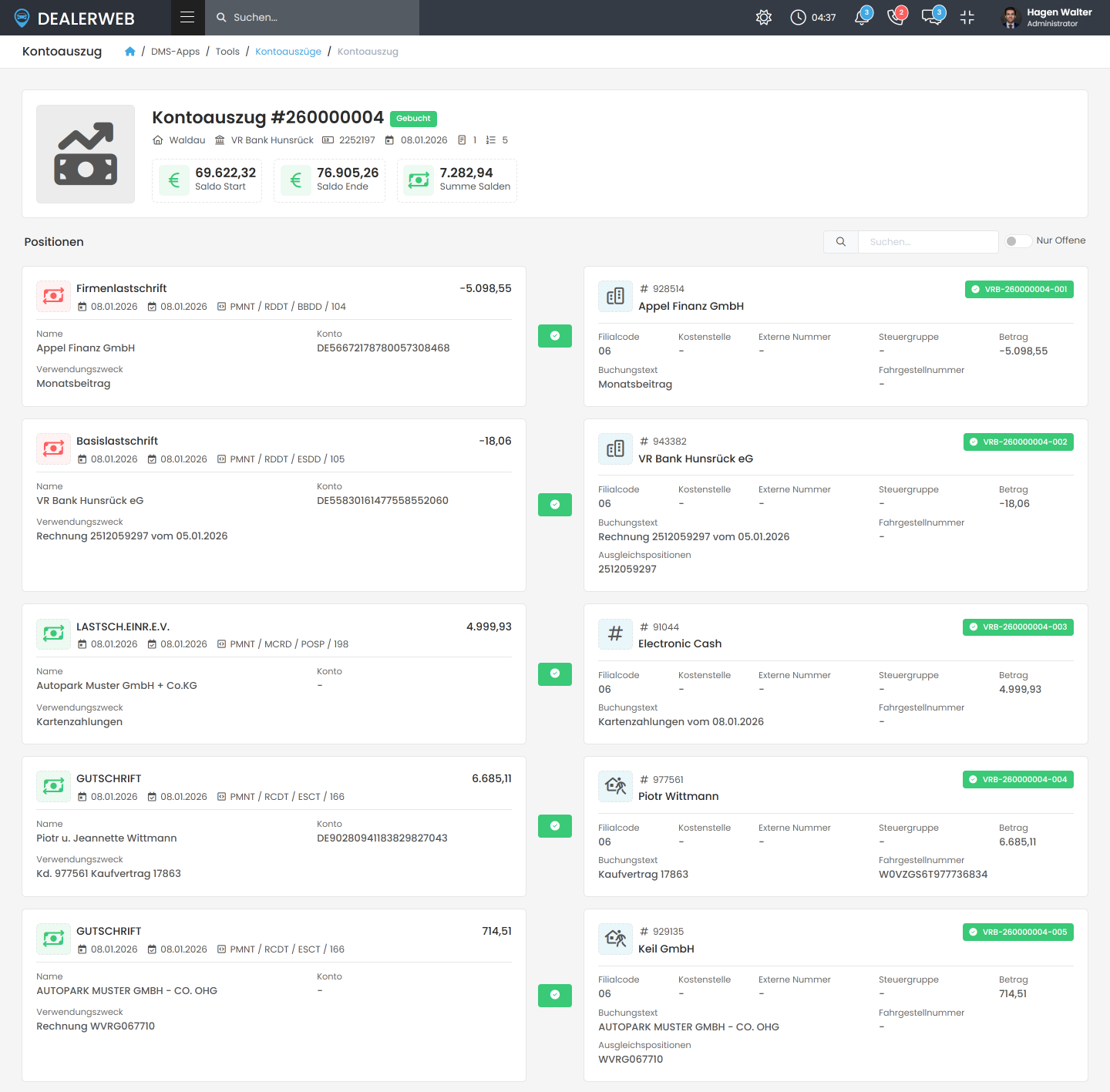The width and height of the screenshot is (1110, 1092).
Task: Click home icon in breadcrumb
Action: (130, 52)
